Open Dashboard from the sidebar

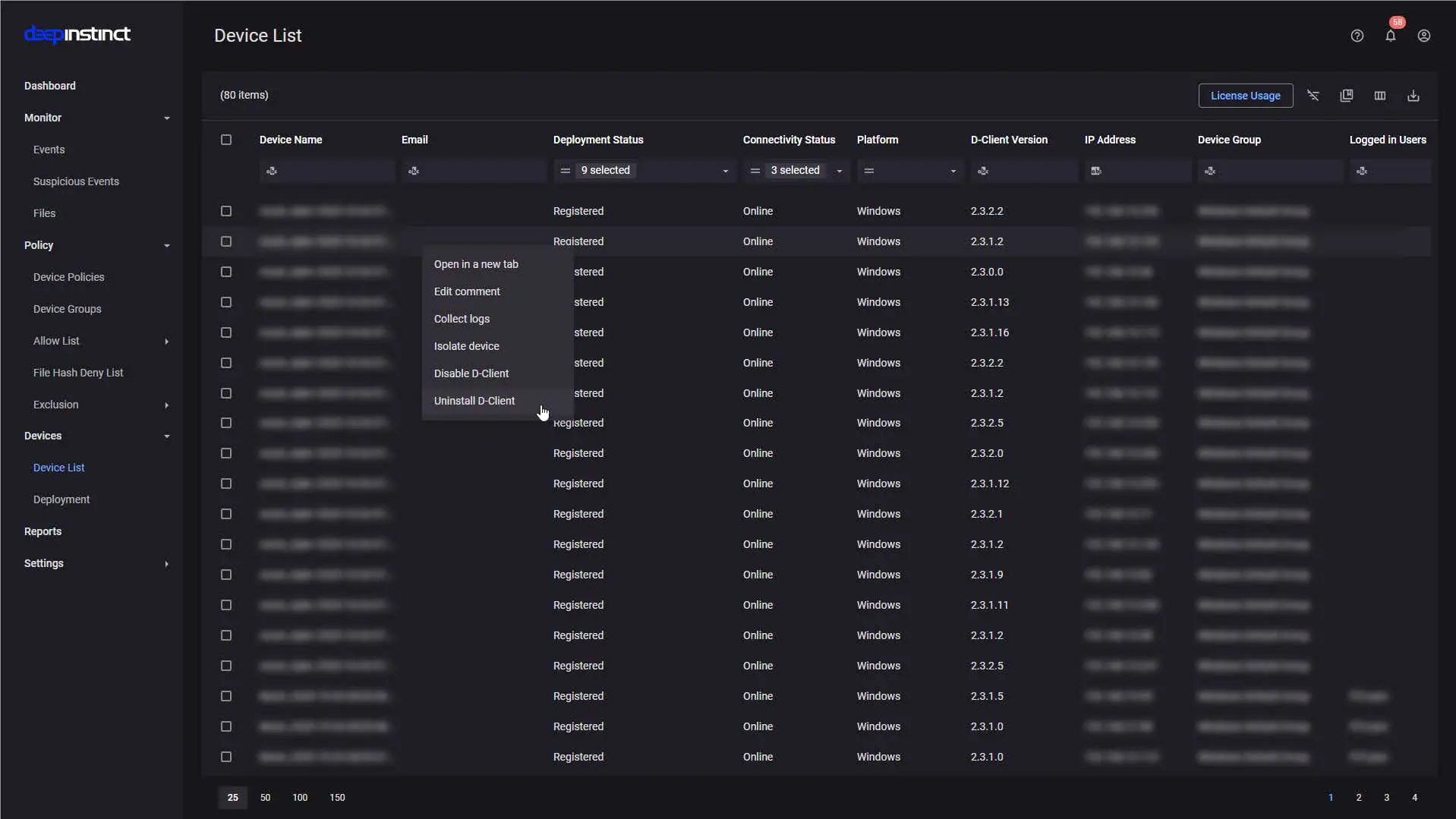pos(50,86)
